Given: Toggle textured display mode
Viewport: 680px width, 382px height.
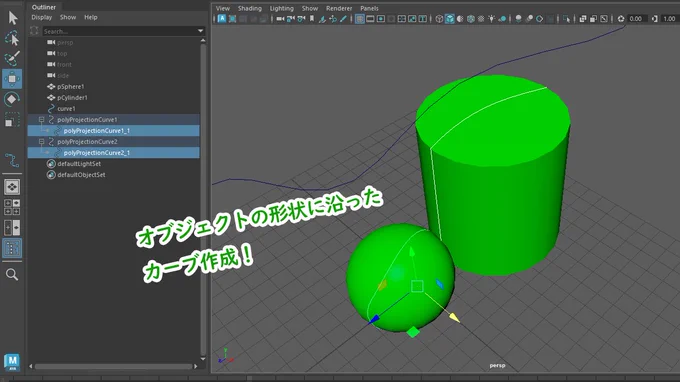Looking at the screenshot, I should [x=481, y=19].
